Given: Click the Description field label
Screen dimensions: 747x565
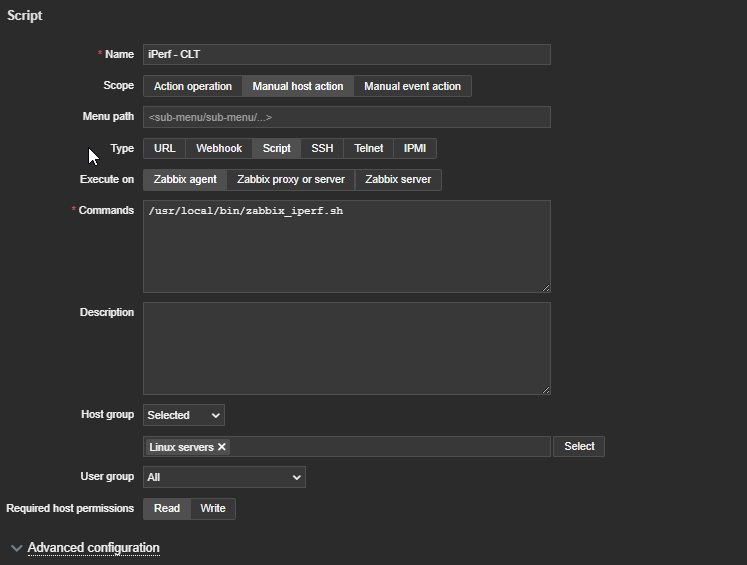Looking at the screenshot, I should pyautogui.click(x=107, y=312).
